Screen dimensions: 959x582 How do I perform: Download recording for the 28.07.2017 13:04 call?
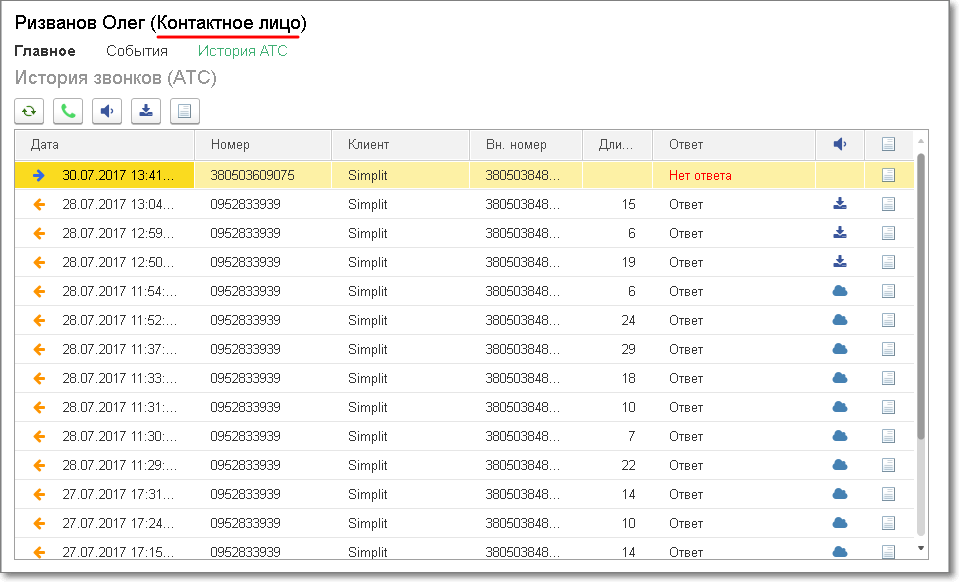point(840,204)
